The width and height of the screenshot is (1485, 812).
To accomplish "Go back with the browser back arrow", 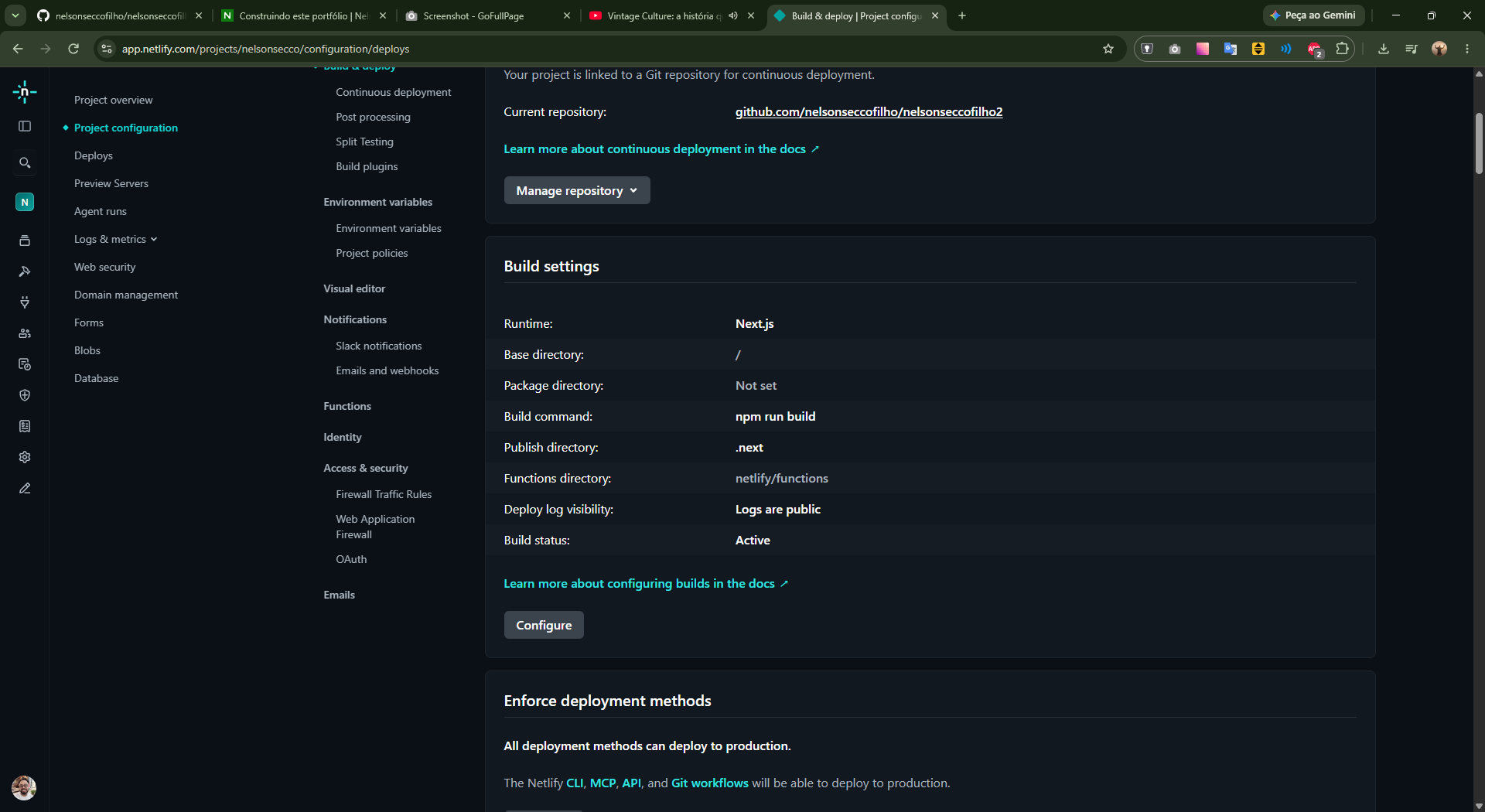I will [18, 49].
